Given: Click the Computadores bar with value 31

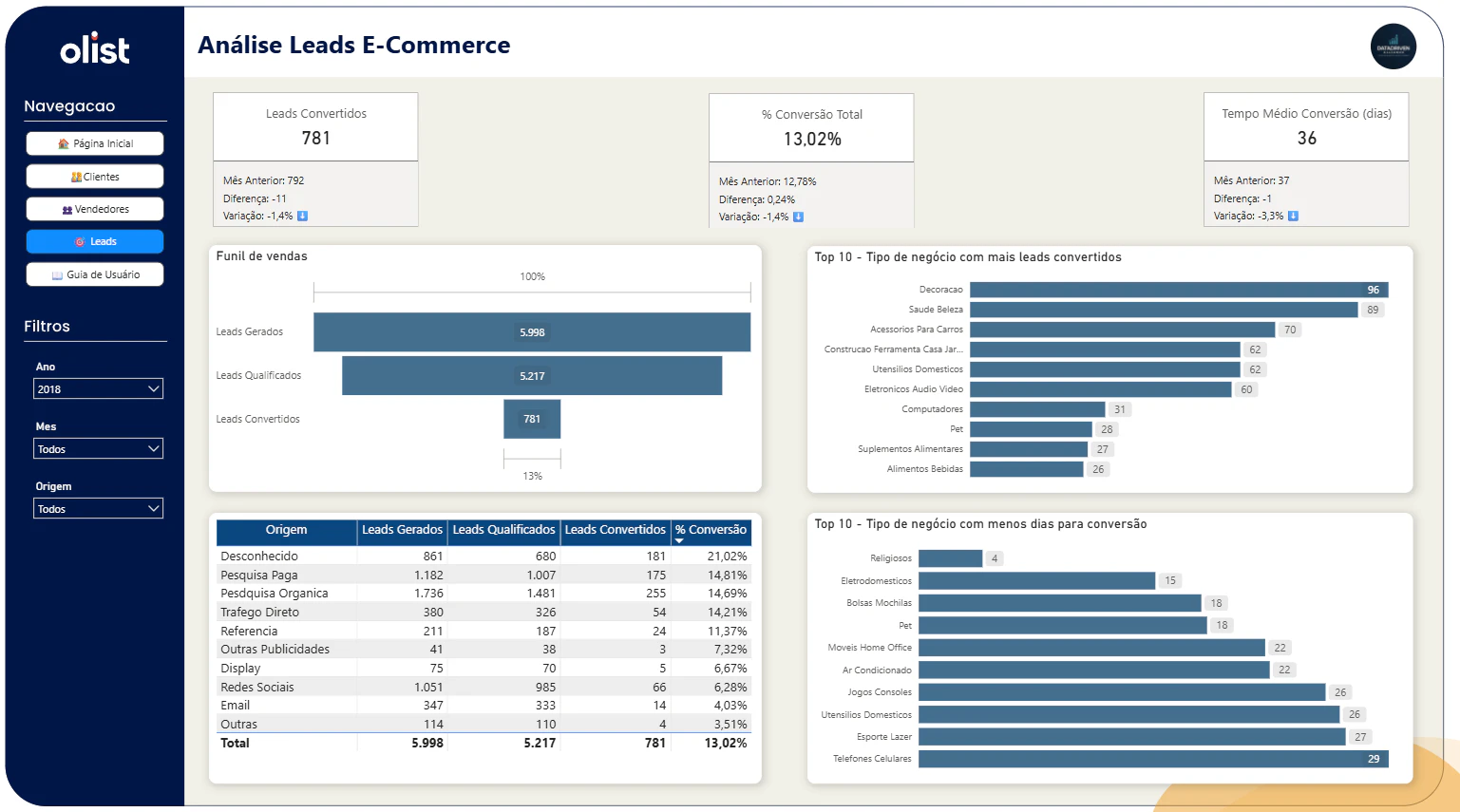Looking at the screenshot, I should (x=1037, y=409).
